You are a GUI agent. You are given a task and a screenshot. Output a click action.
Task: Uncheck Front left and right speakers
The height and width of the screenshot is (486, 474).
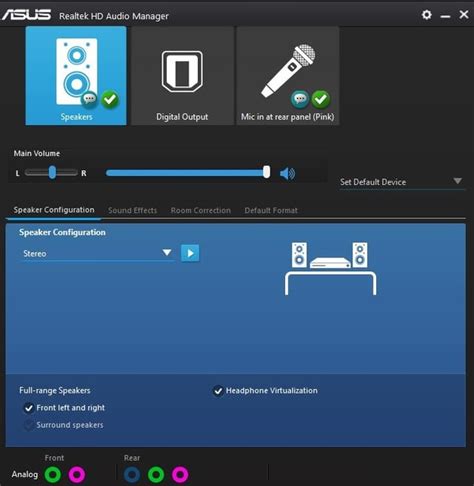coord(29,408)
